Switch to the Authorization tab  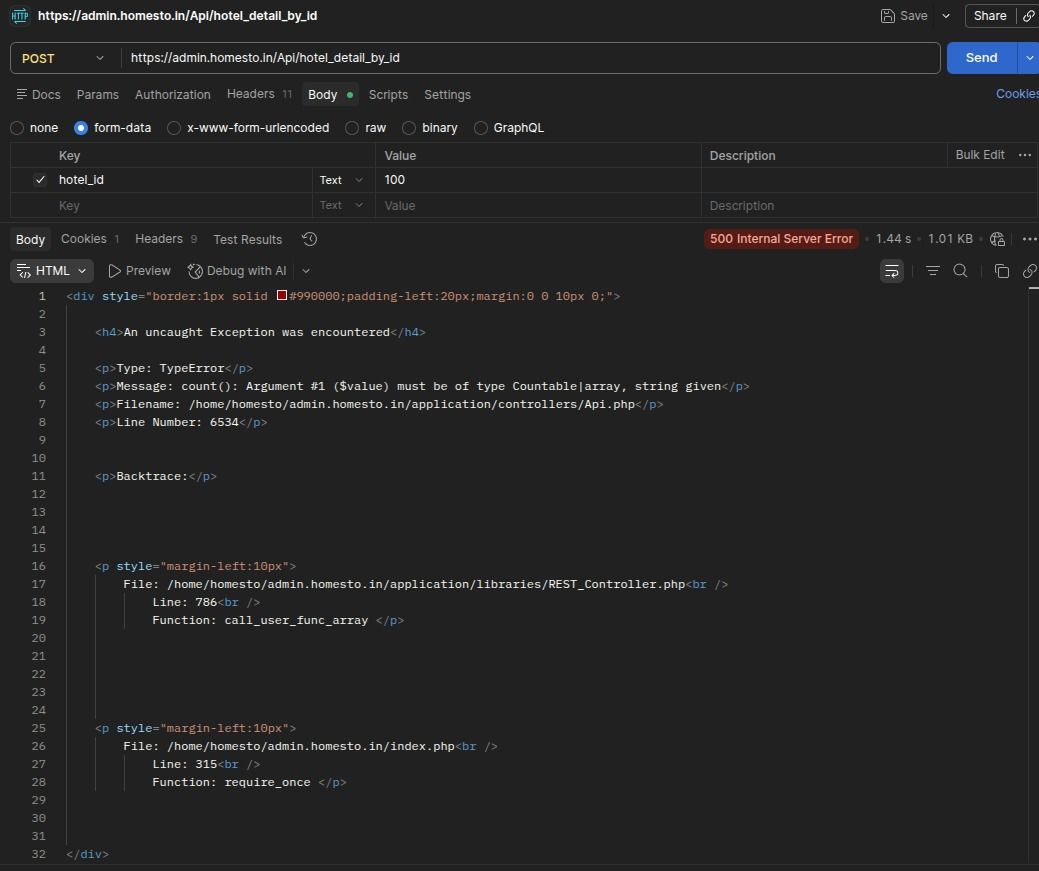pyautogui.click(x=172, y=94)
